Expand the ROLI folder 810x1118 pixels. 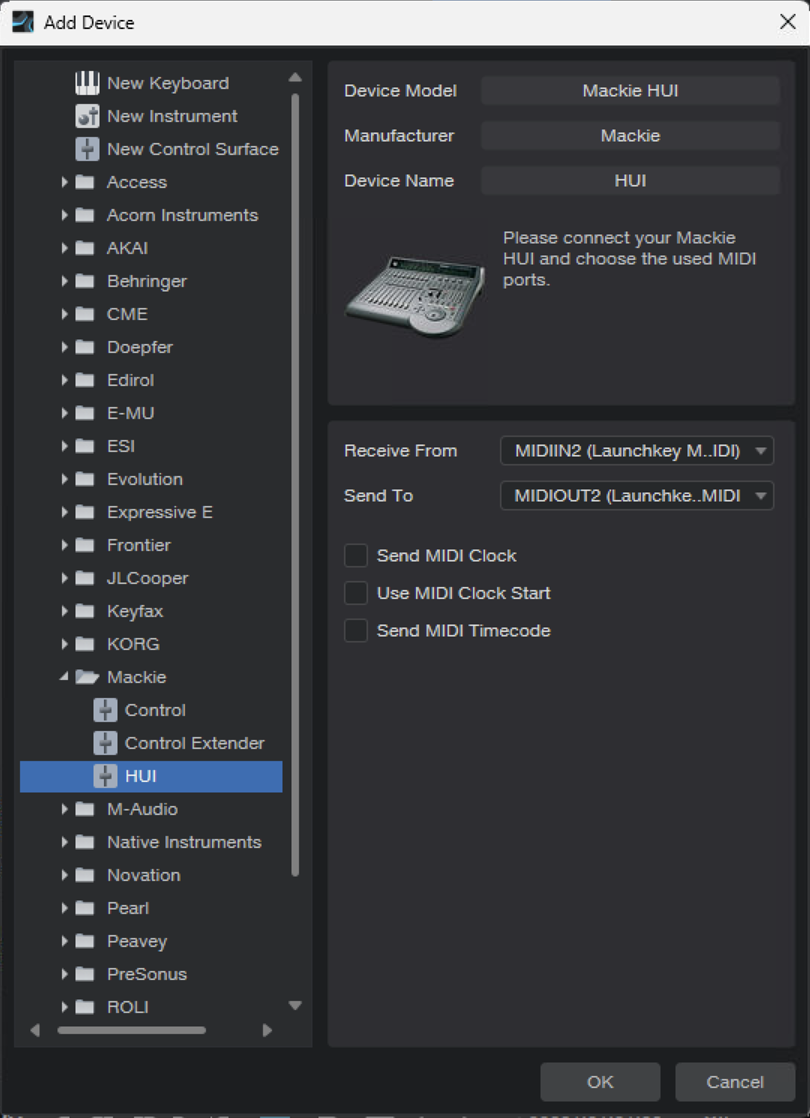click(64, 1007)
